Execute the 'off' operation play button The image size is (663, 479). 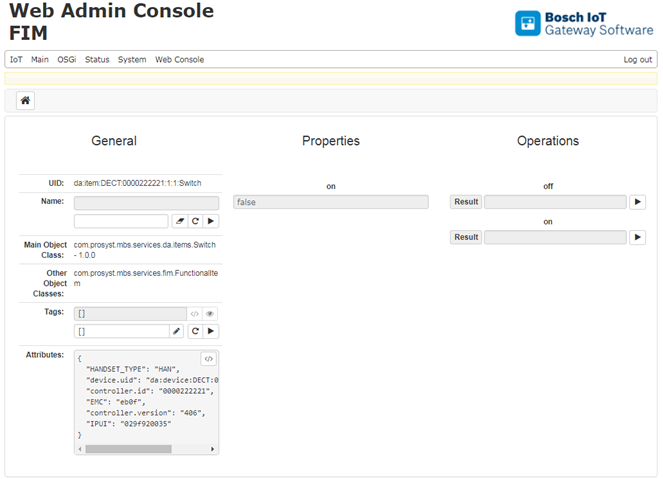(637, 202)
